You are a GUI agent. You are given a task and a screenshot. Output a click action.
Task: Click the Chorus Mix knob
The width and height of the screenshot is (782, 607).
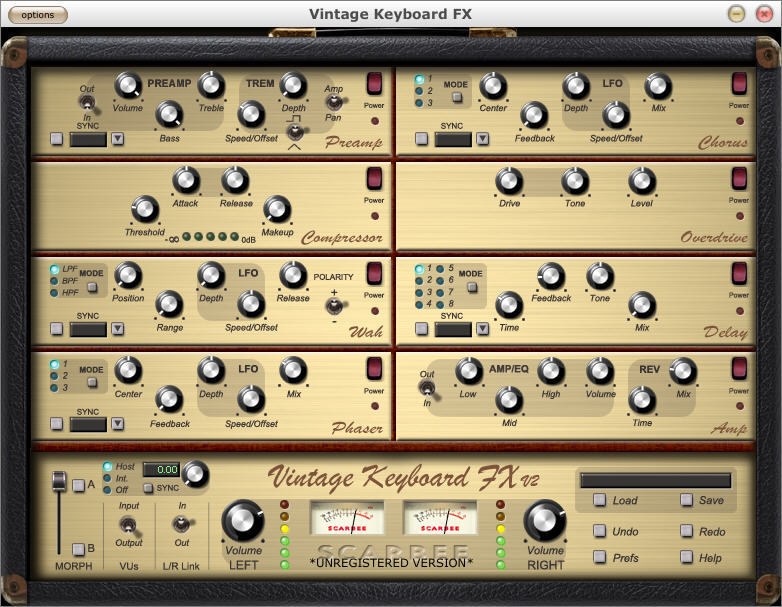(658, 85)
